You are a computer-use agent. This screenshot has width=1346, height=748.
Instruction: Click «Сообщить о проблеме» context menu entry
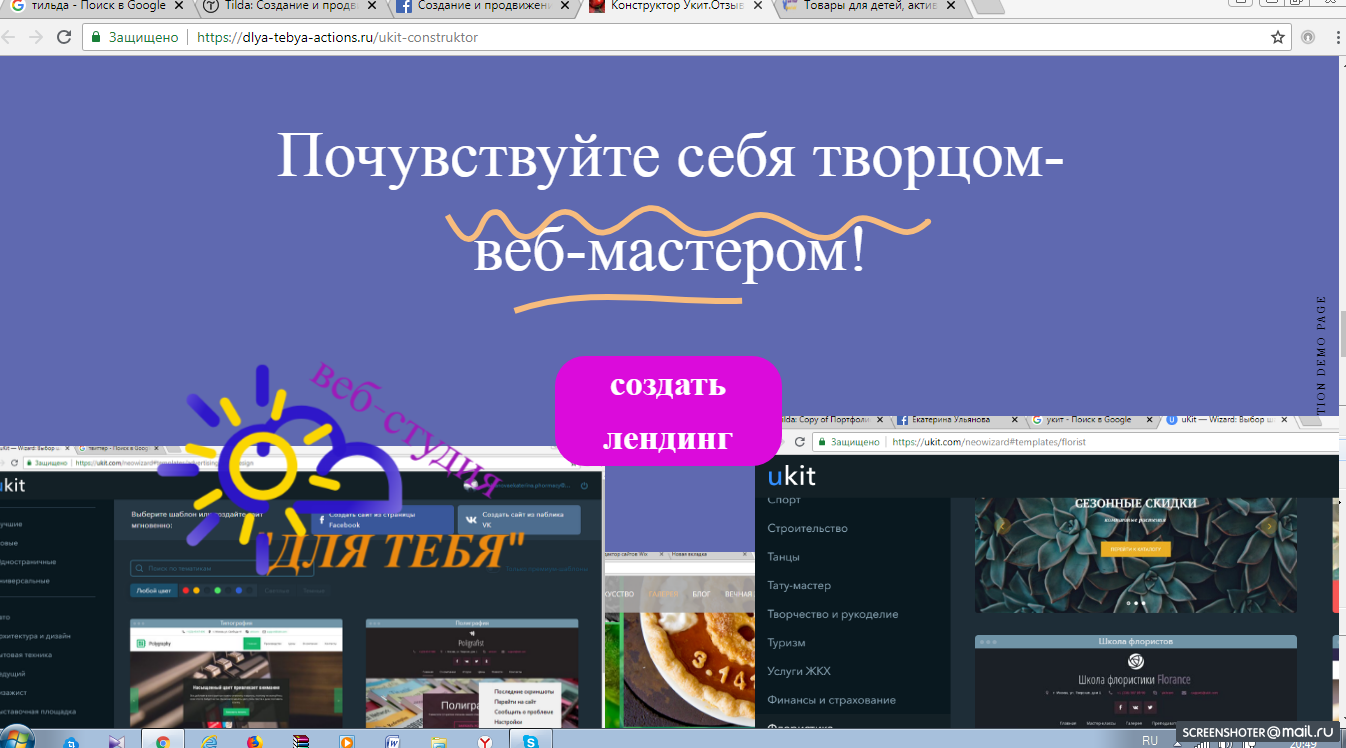[524, 712]
